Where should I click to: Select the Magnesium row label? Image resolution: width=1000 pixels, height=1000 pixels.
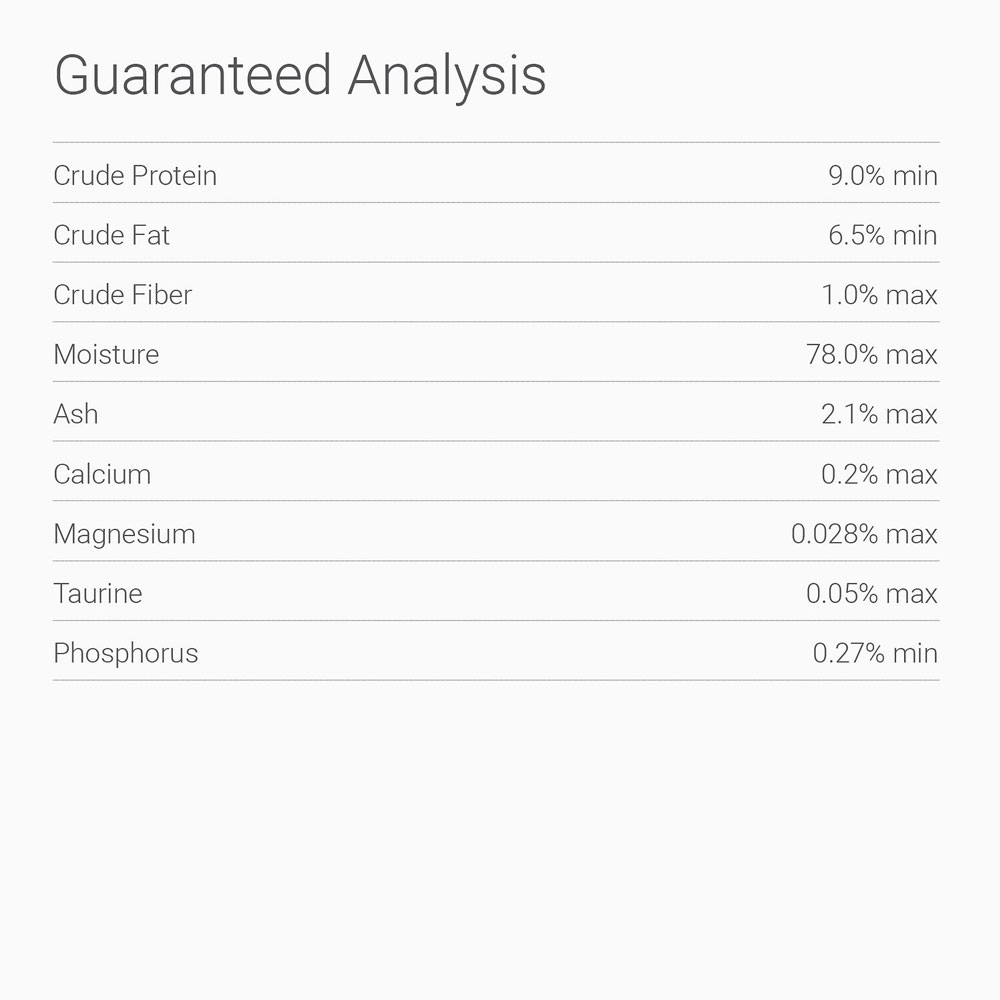coord(124,534)
